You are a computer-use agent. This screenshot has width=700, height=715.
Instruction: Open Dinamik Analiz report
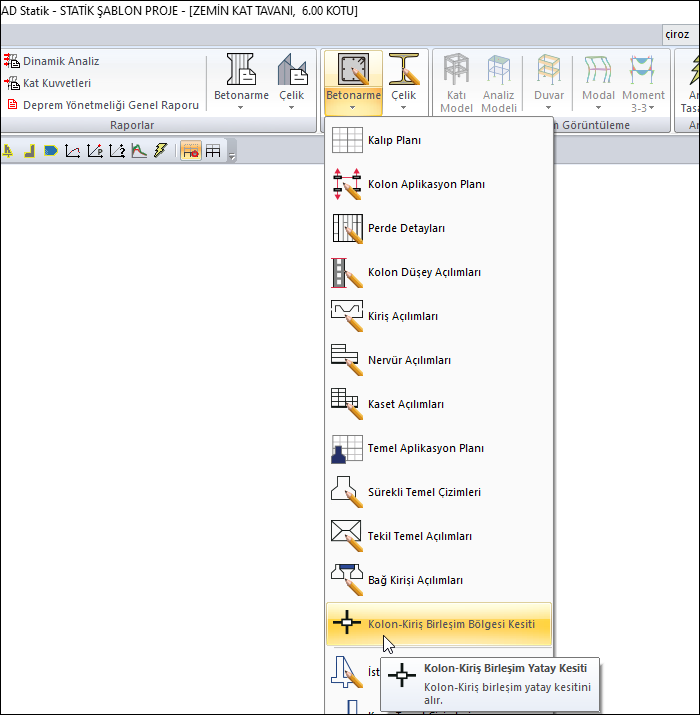(x=52, y=61)
